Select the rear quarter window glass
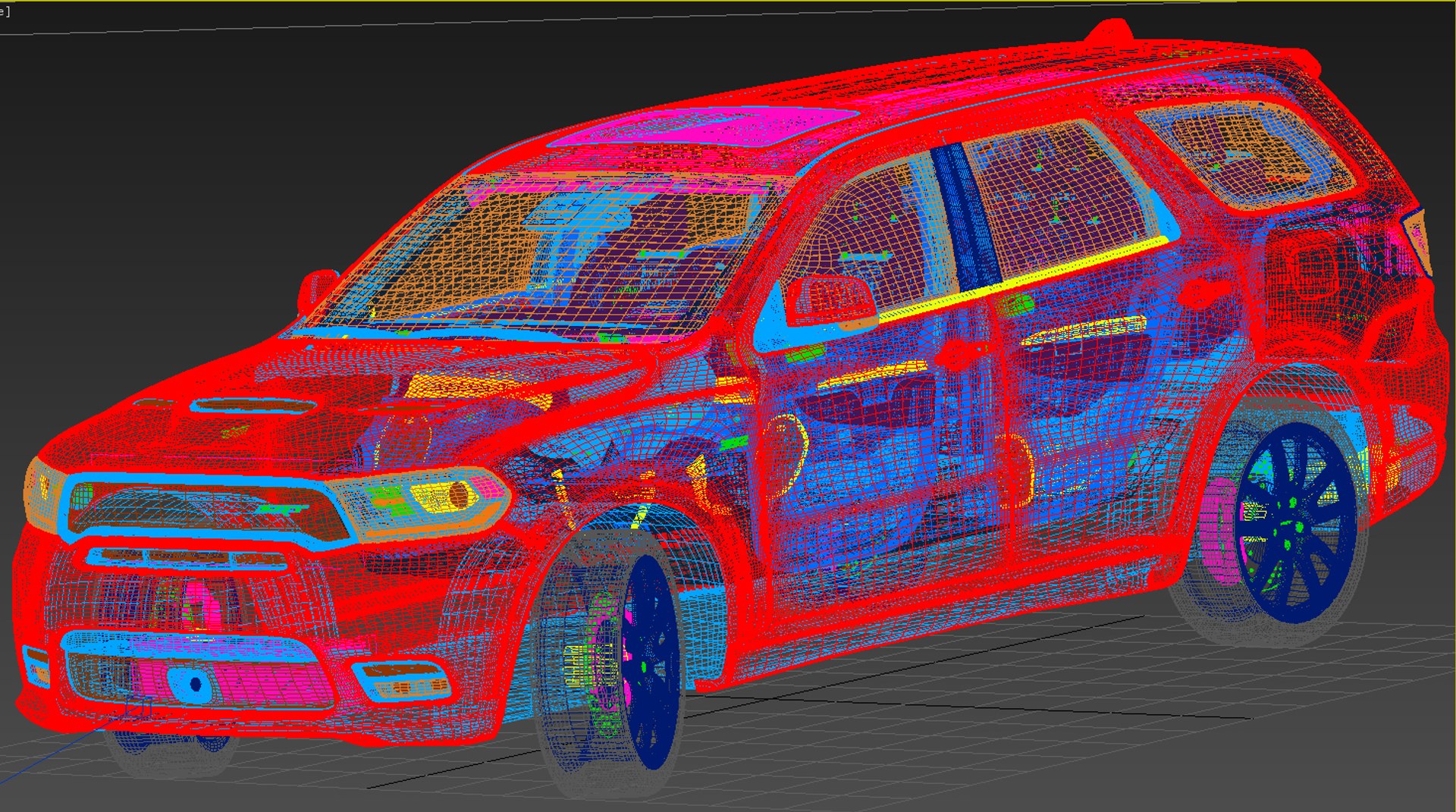The image size is (1456, 812). tap(1244, 157)
